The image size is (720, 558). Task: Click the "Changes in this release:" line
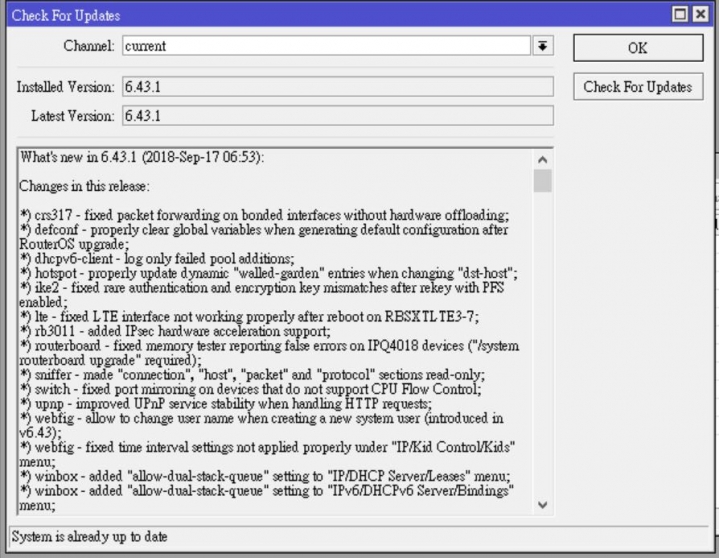[84, 186]
